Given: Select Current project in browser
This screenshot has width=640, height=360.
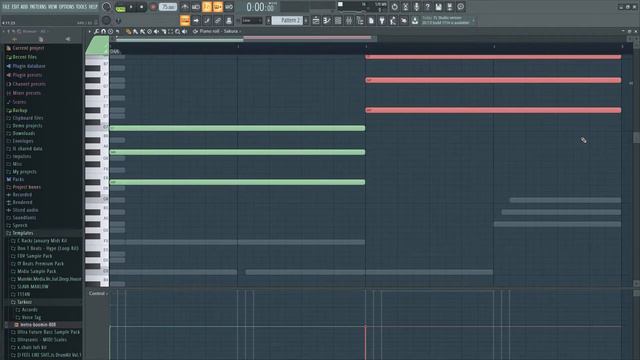Looking at the screenshot, I should (x=28, y=48).
